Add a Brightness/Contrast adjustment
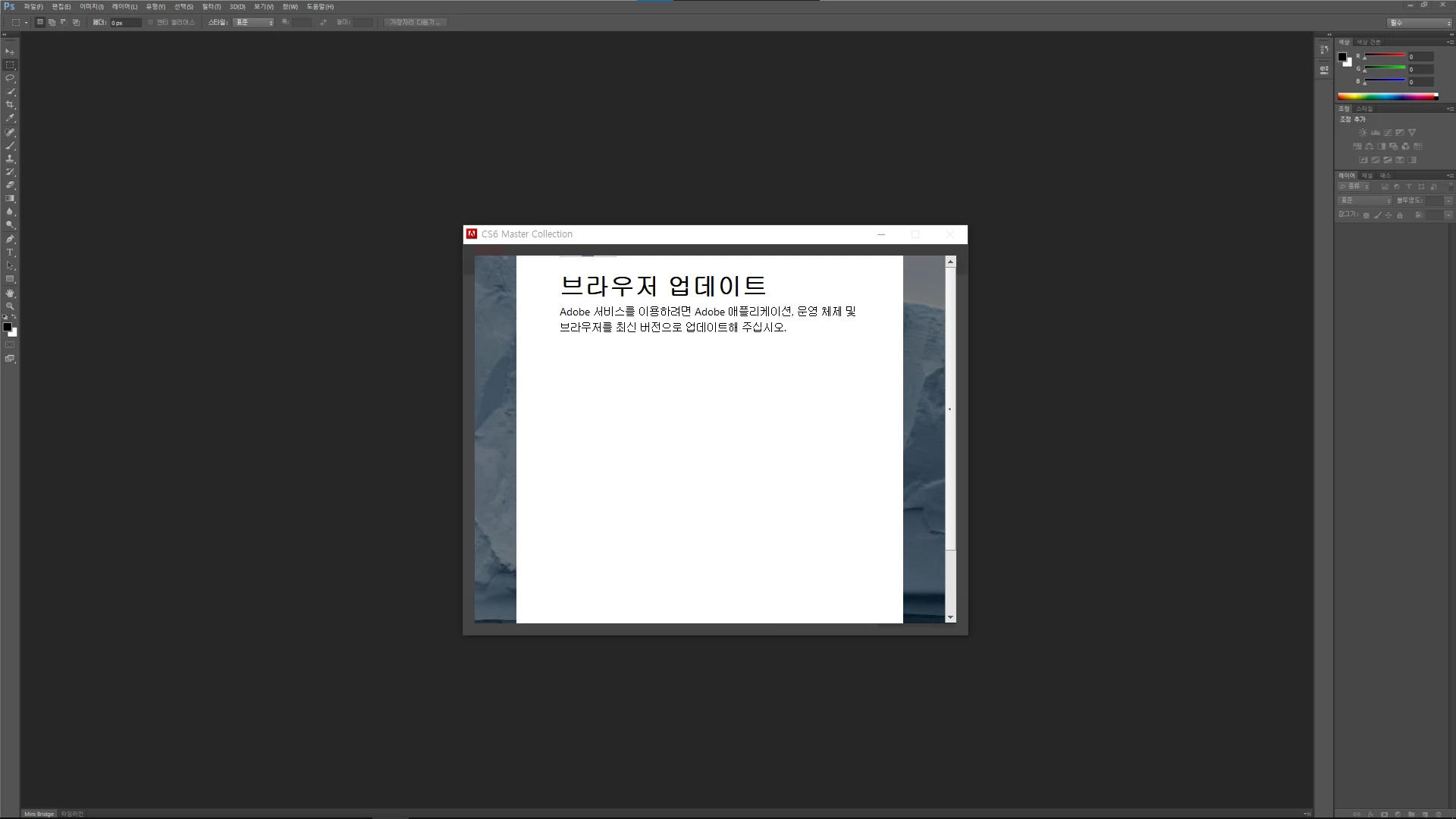Screen dimensions: 1456x819 [1363, 133]
